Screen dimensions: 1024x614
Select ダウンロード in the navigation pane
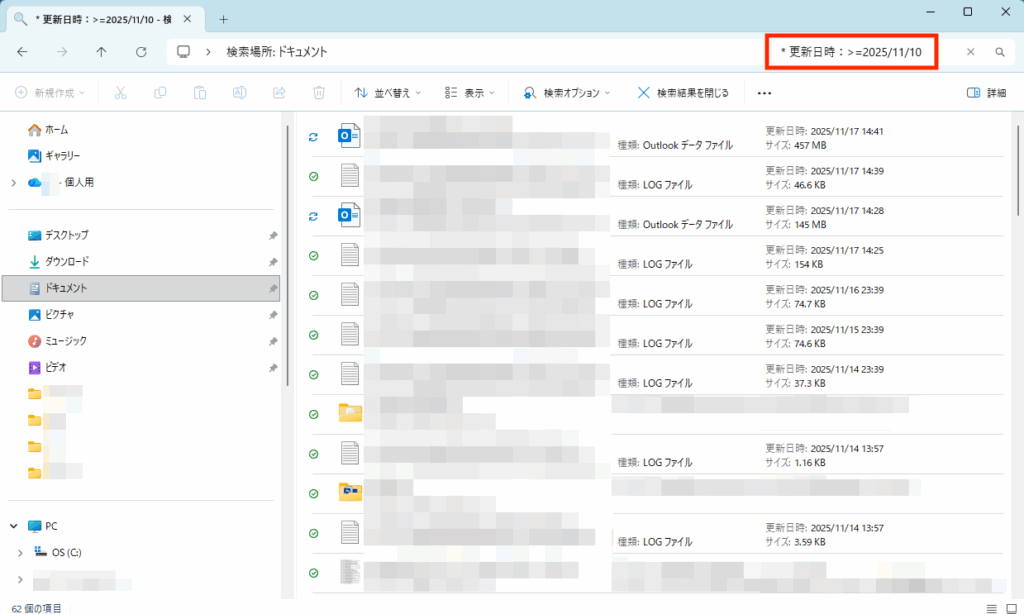67,261
